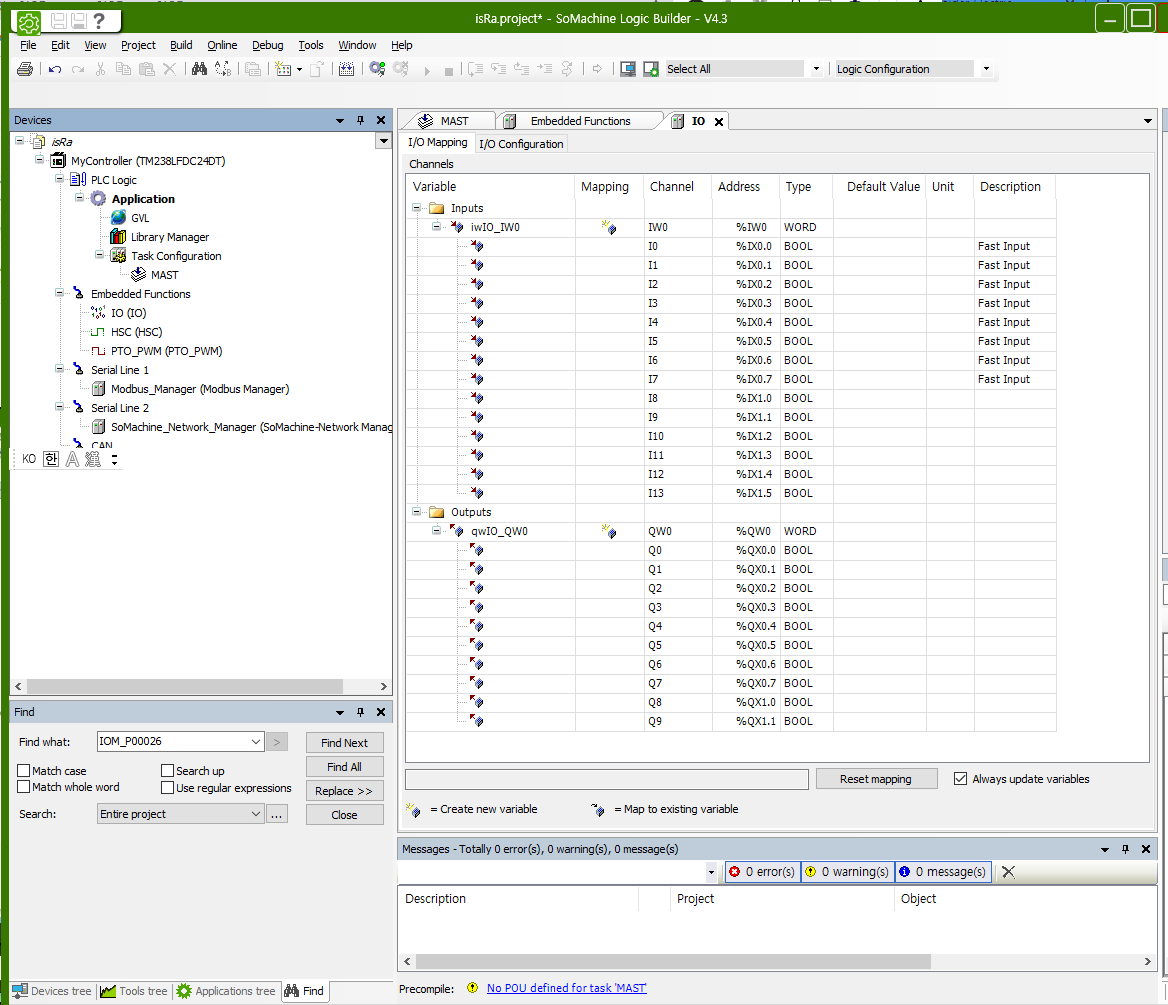Click the Find Next button
This screenshot has width=1168, height=1005.
[x=345, y=743]
